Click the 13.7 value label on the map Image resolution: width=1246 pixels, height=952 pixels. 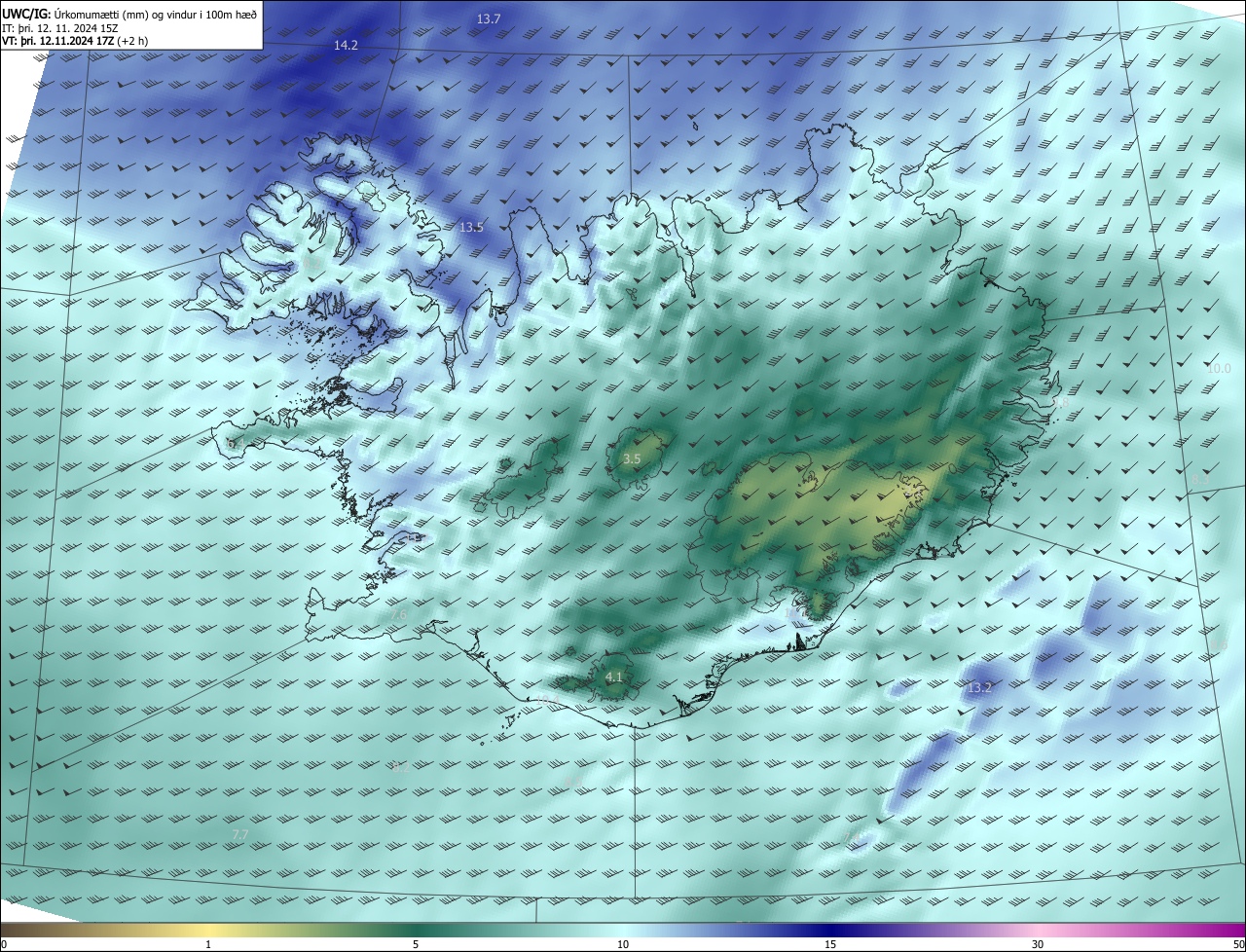489,19
